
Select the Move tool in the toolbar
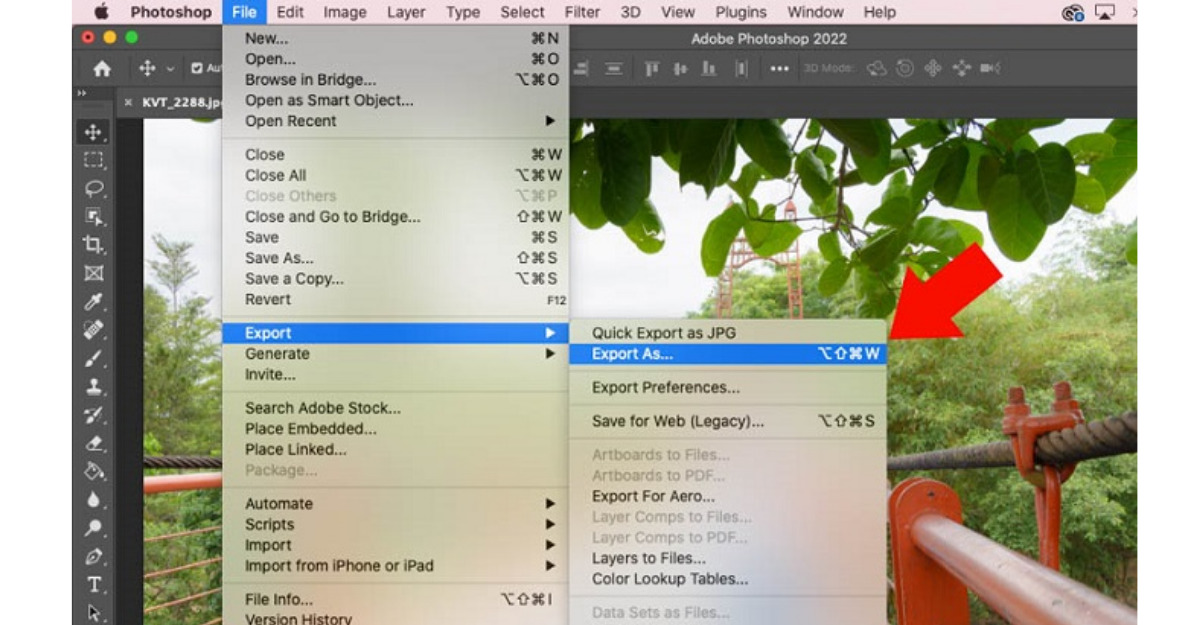(94, 132)
